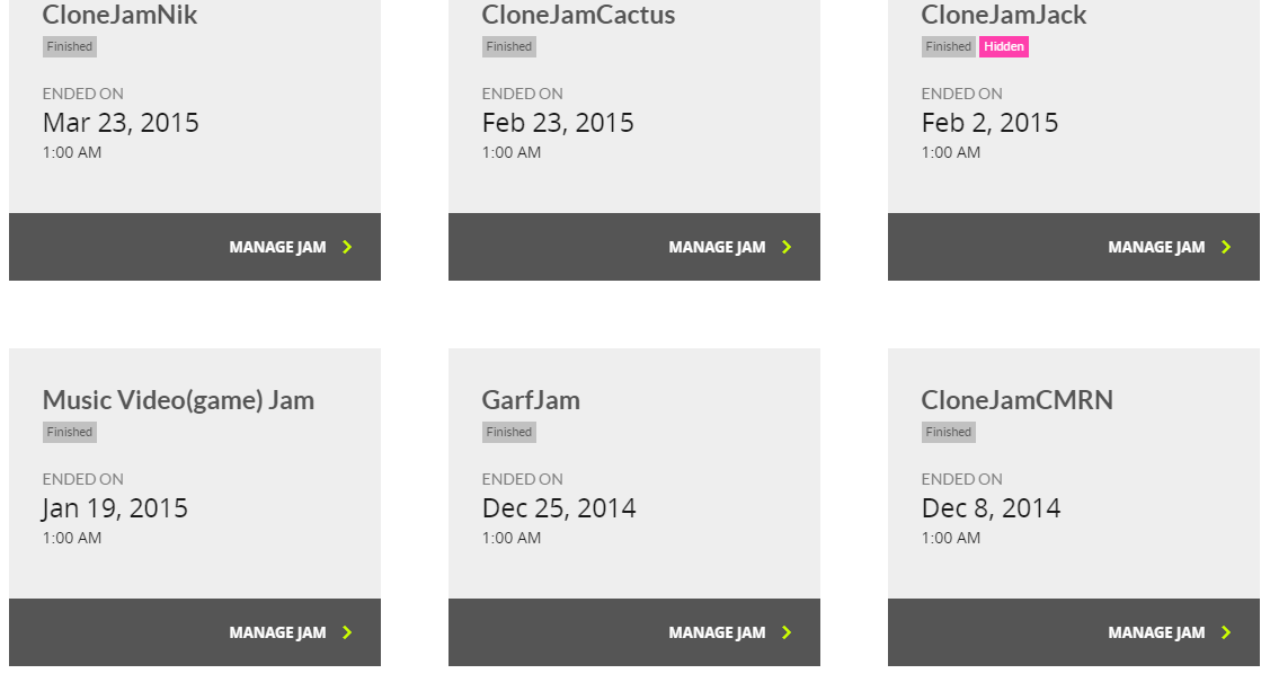Open Manage Jam for CloneJamCMRN
This screenshot has width=1270, height=700.
point(1074,632)
